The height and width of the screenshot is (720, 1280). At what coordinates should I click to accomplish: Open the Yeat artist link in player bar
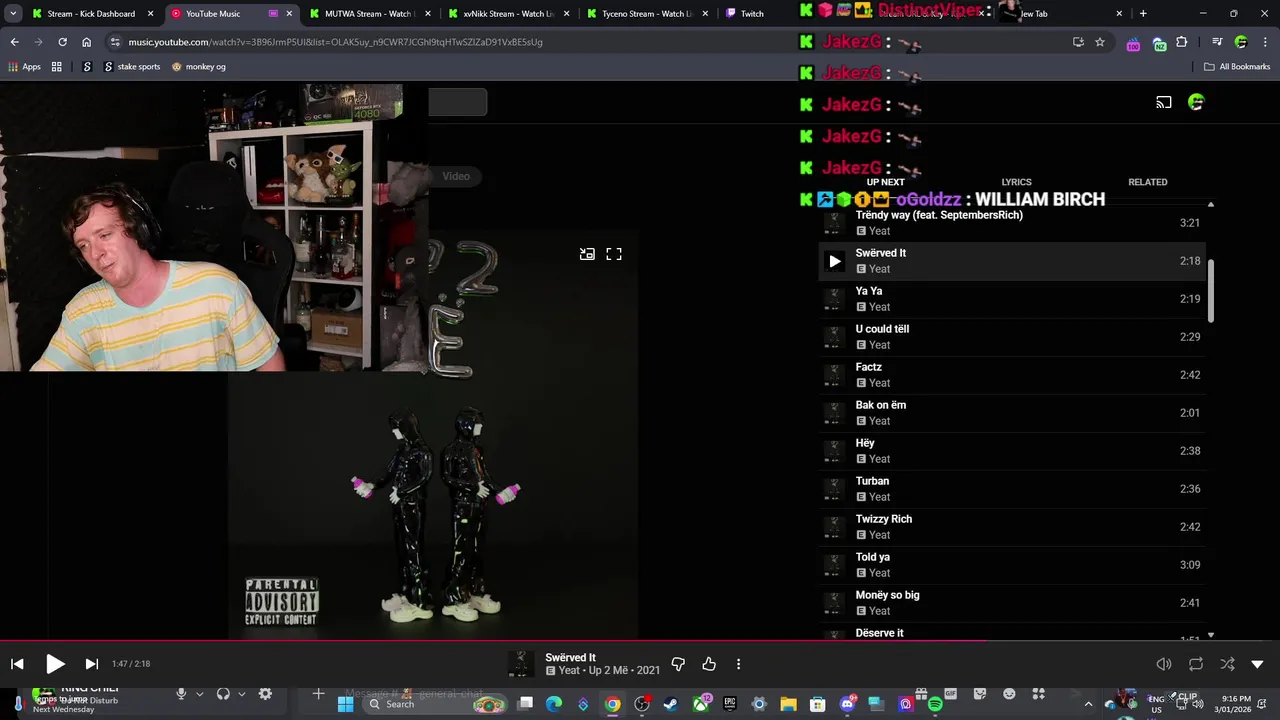568,671
